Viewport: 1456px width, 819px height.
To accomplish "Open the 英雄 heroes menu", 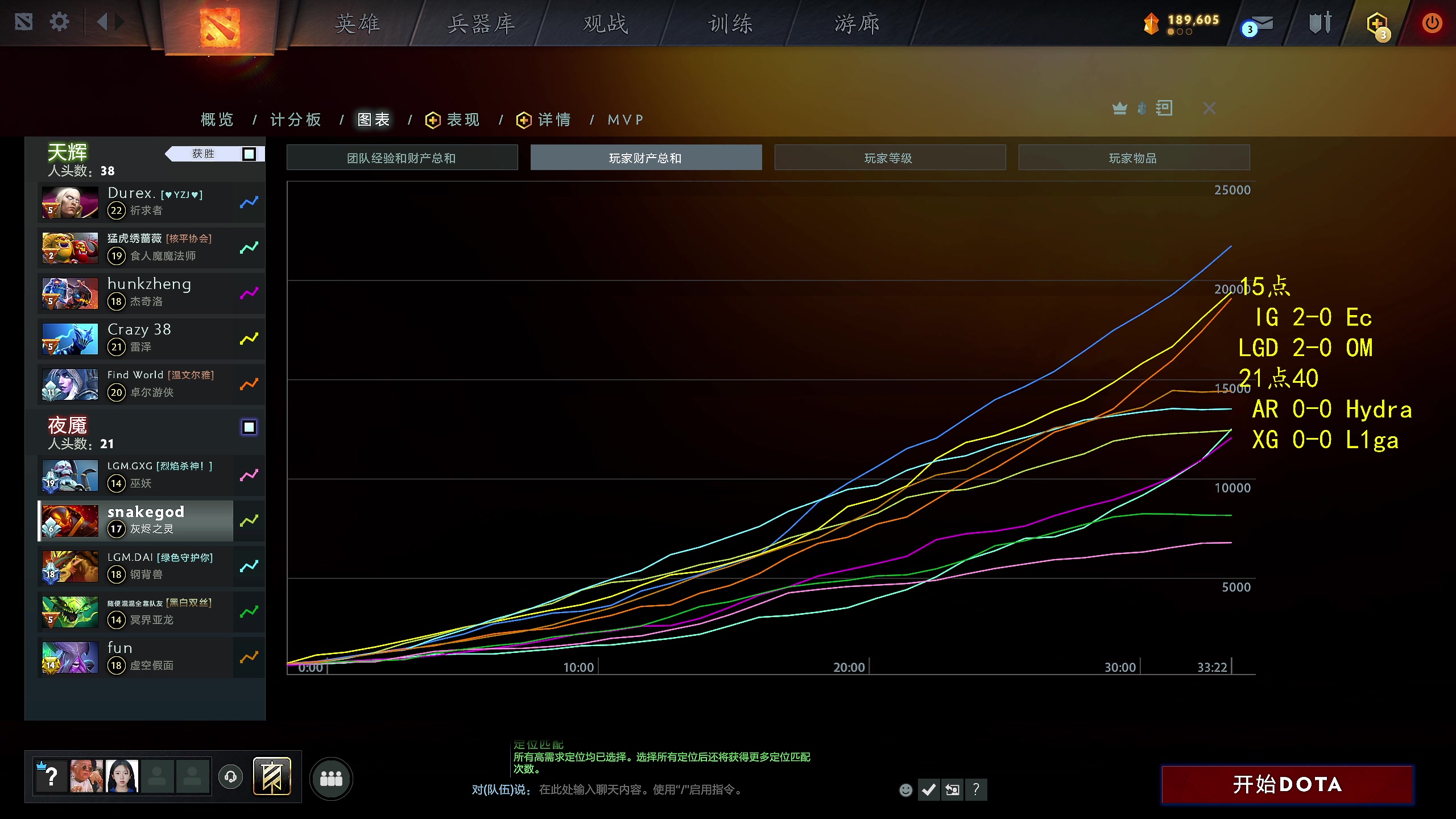I will pyautogui.click(x=357, y=24).
